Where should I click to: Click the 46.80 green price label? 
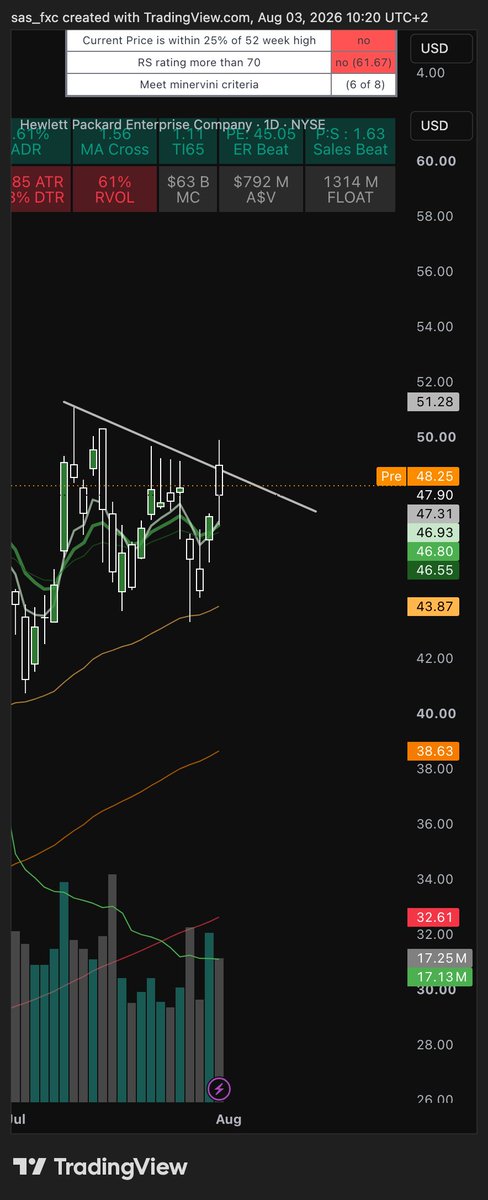click(434, 551)
